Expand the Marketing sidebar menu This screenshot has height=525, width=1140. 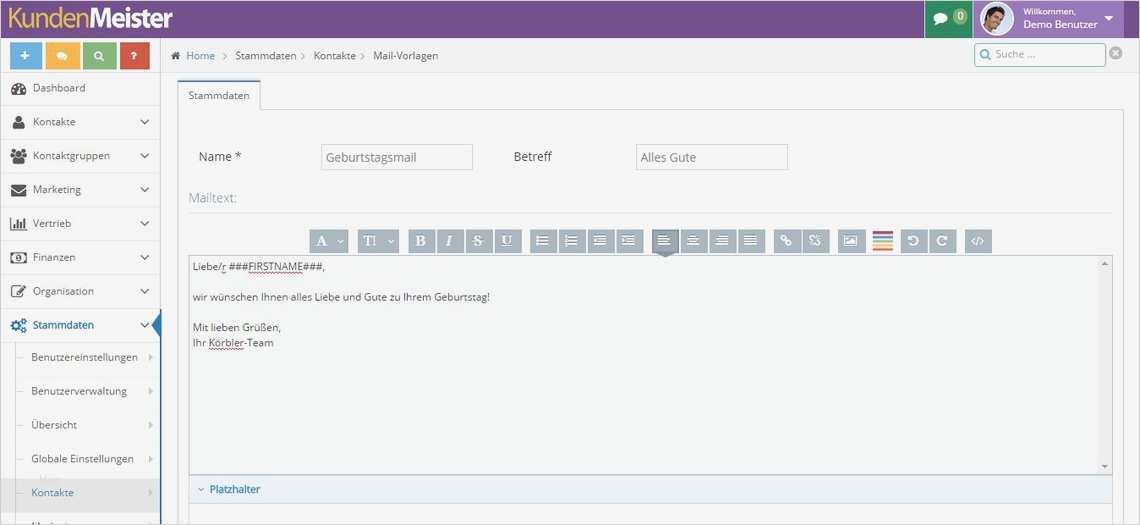[x=80, y=190]
